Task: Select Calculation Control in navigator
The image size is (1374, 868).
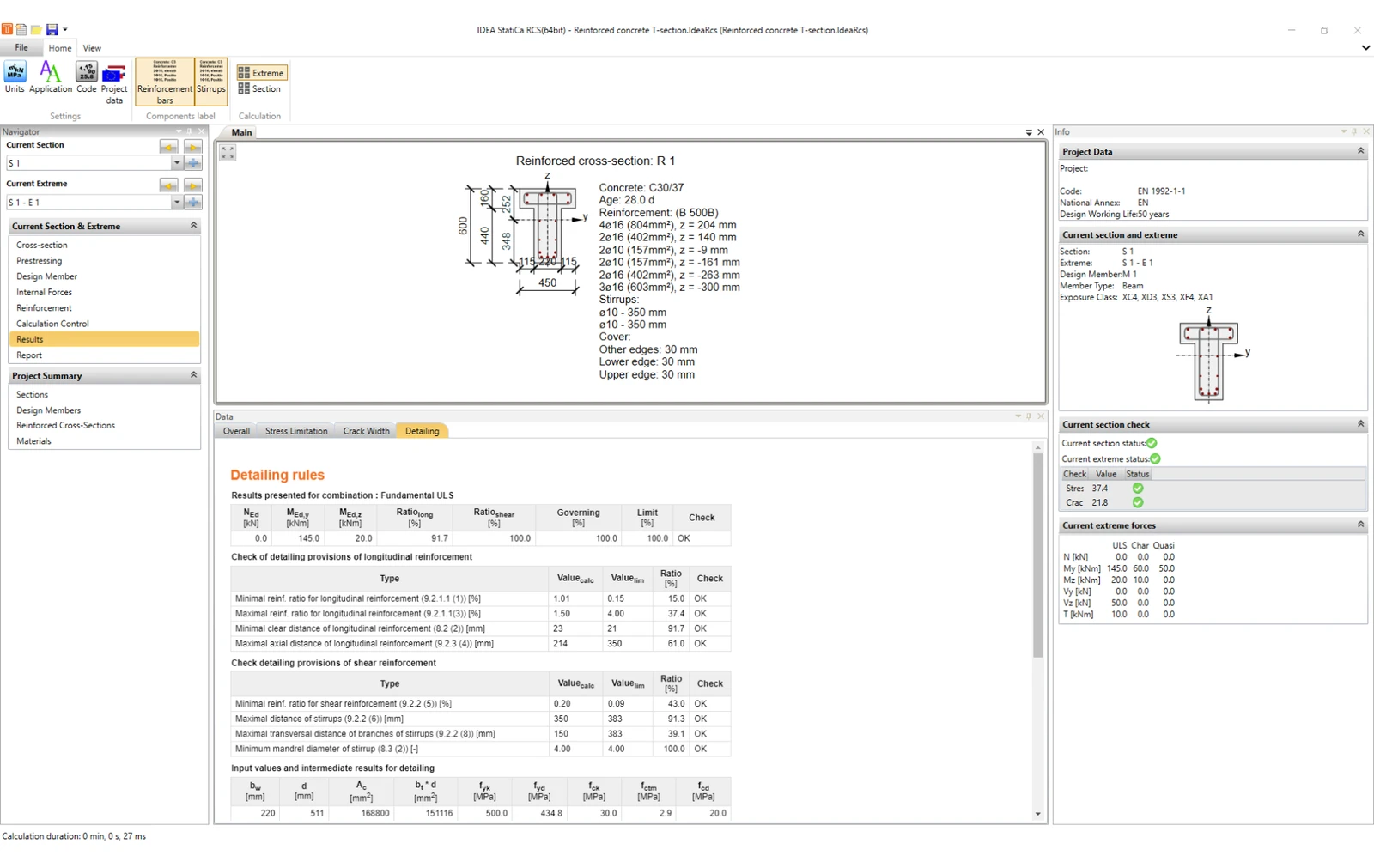Action: 52,324
